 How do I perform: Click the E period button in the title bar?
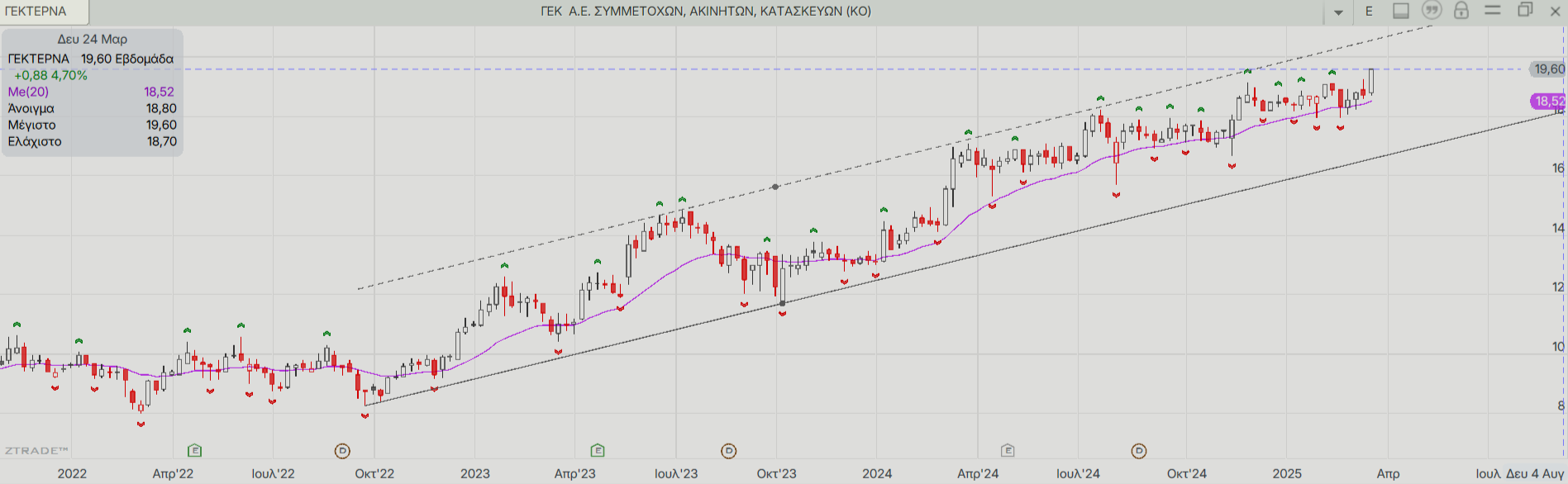click(1369, 12)
